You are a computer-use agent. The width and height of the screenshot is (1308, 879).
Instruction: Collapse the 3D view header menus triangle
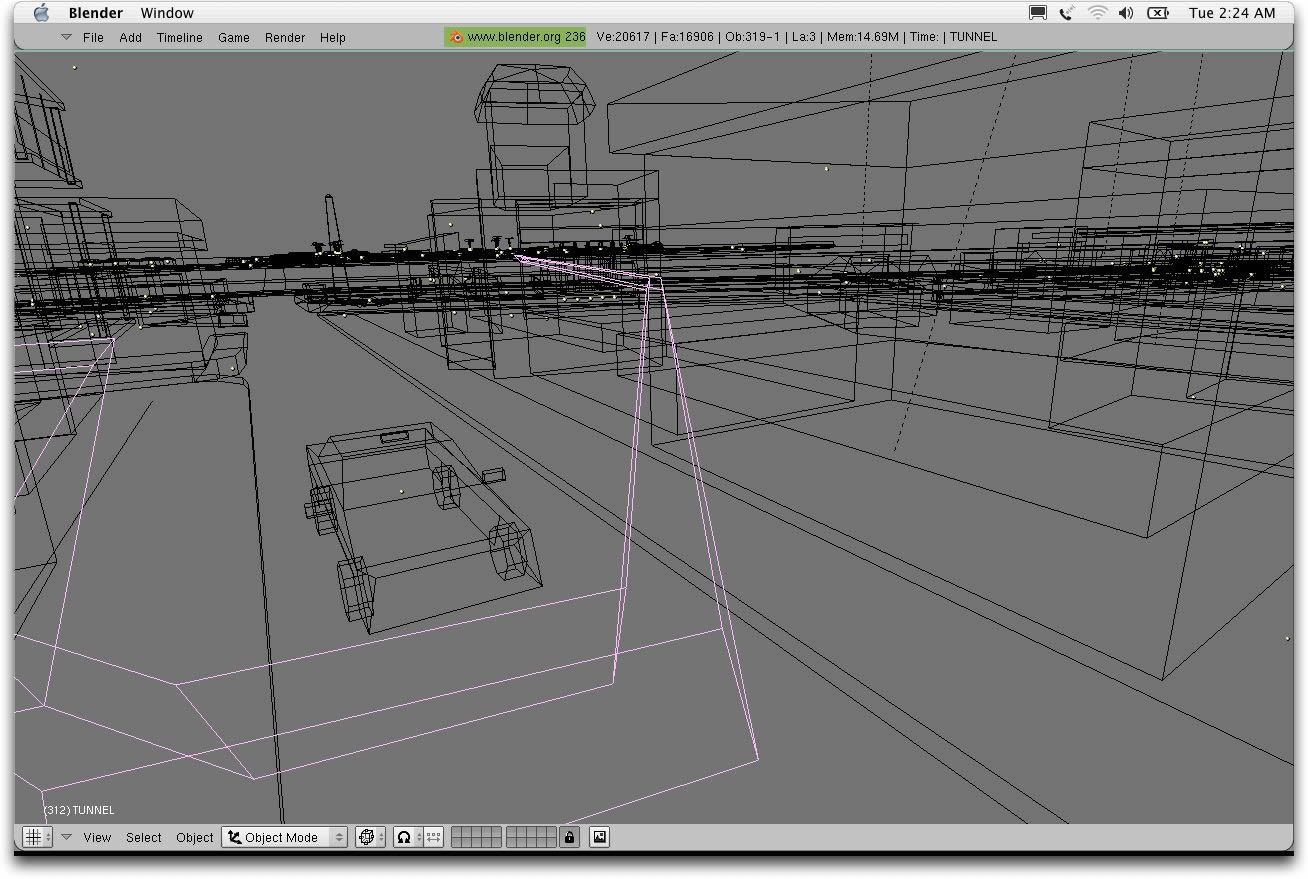click(x=66, y=837)
